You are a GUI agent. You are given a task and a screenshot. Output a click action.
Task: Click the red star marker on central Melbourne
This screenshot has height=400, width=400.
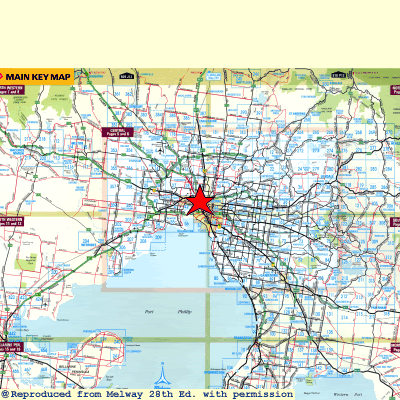click(200, 201)
